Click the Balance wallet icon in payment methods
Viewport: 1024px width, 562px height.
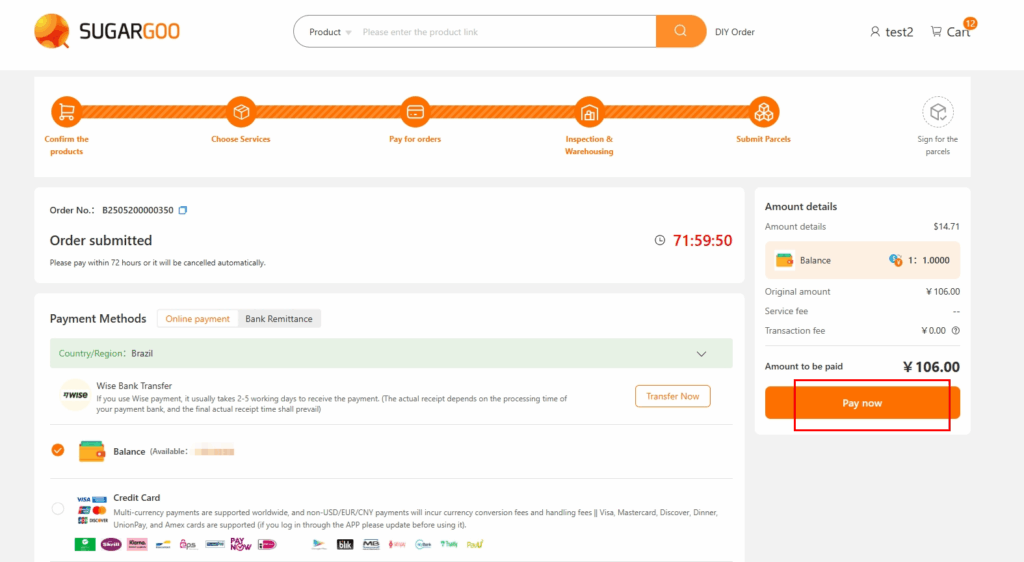click(x=91, y=451)
